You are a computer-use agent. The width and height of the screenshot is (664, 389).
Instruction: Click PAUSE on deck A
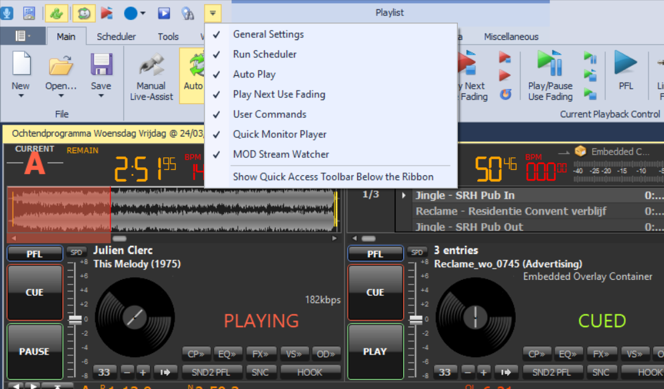(35, 352)
